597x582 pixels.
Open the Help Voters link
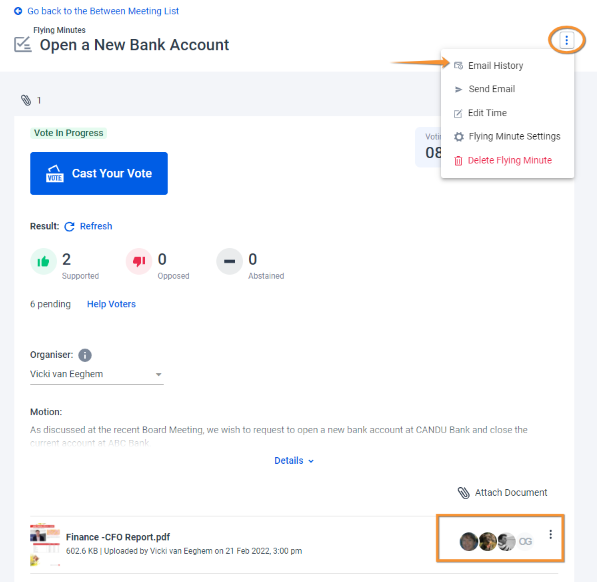(x=111, y=304)
